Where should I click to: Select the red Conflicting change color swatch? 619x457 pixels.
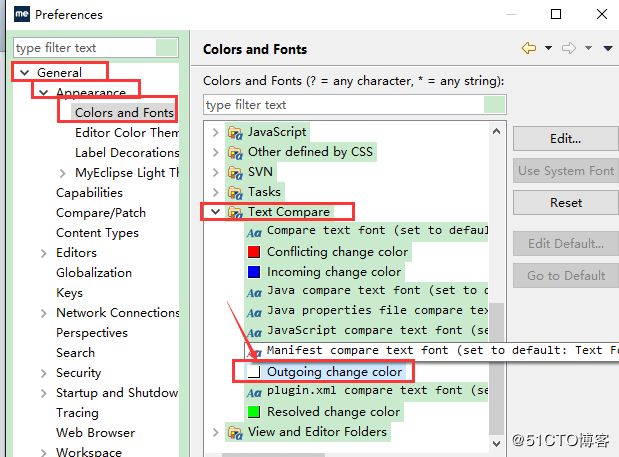(253, 252)
